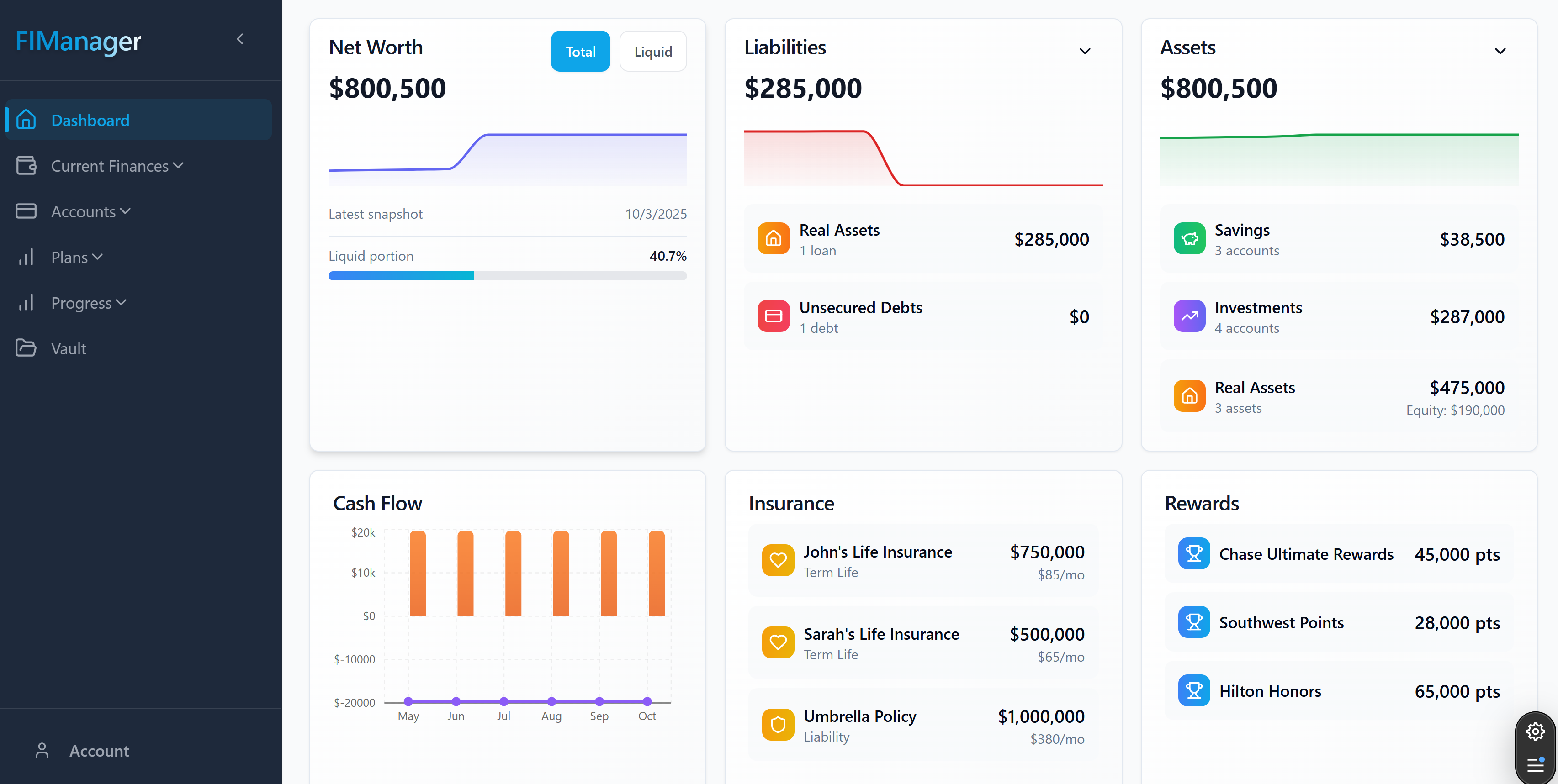
Task: Click John's Life Insurance heart icon
Action: coord(778,560)
